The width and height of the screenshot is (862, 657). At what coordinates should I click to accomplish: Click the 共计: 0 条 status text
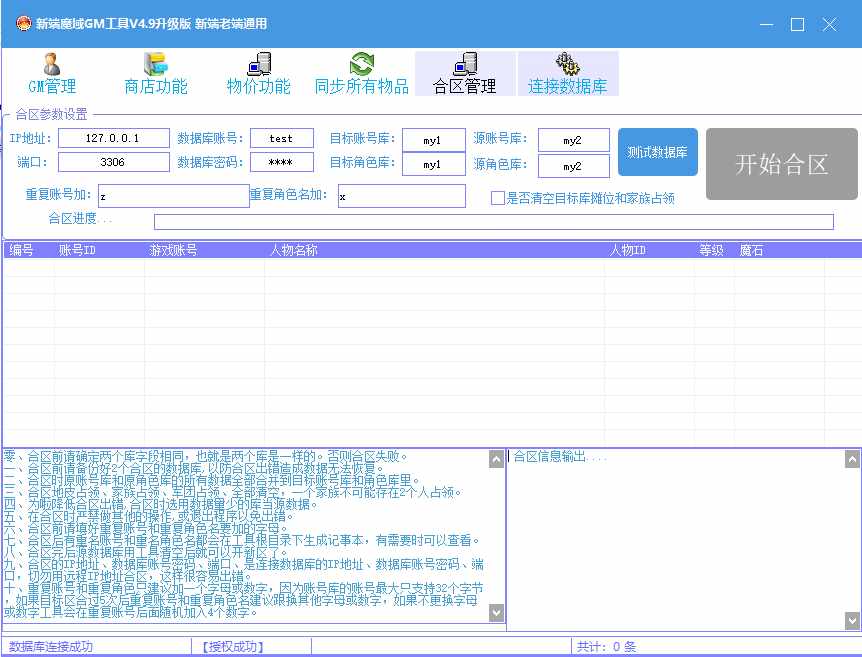tap(606, 647)
